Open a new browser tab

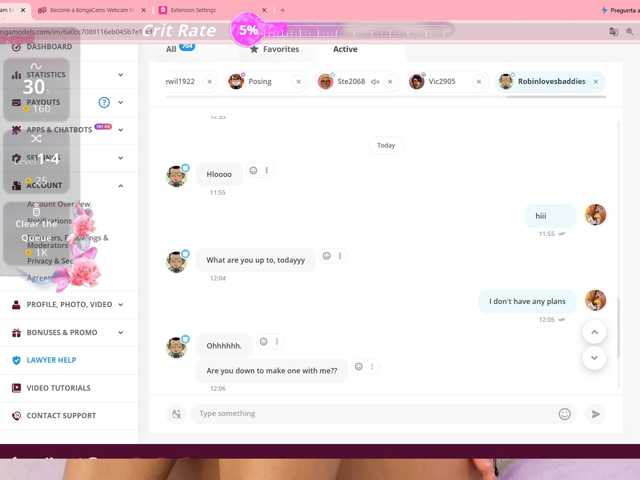pyautogui.click(x=282, y=10)
